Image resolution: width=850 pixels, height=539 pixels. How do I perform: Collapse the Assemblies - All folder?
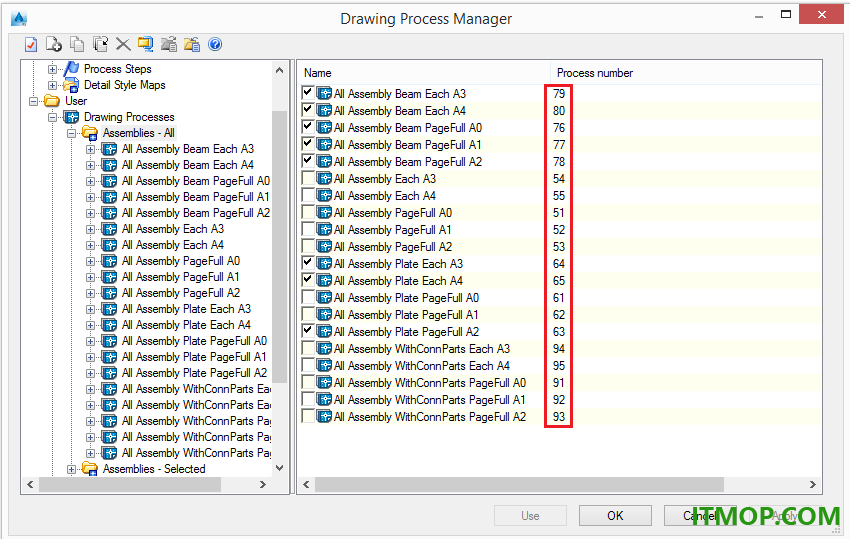72,133
